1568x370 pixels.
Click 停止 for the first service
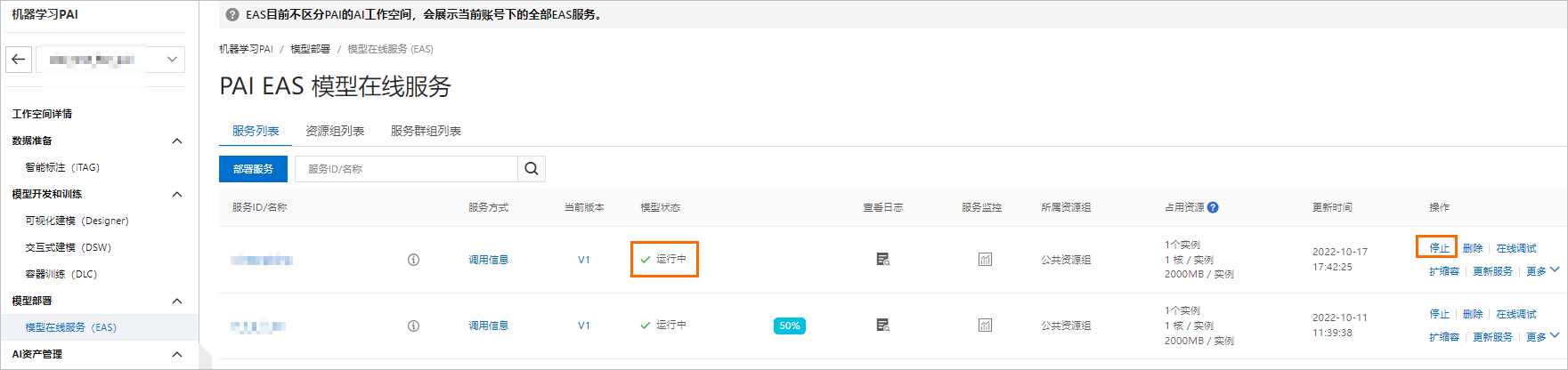pos(1439,248)
